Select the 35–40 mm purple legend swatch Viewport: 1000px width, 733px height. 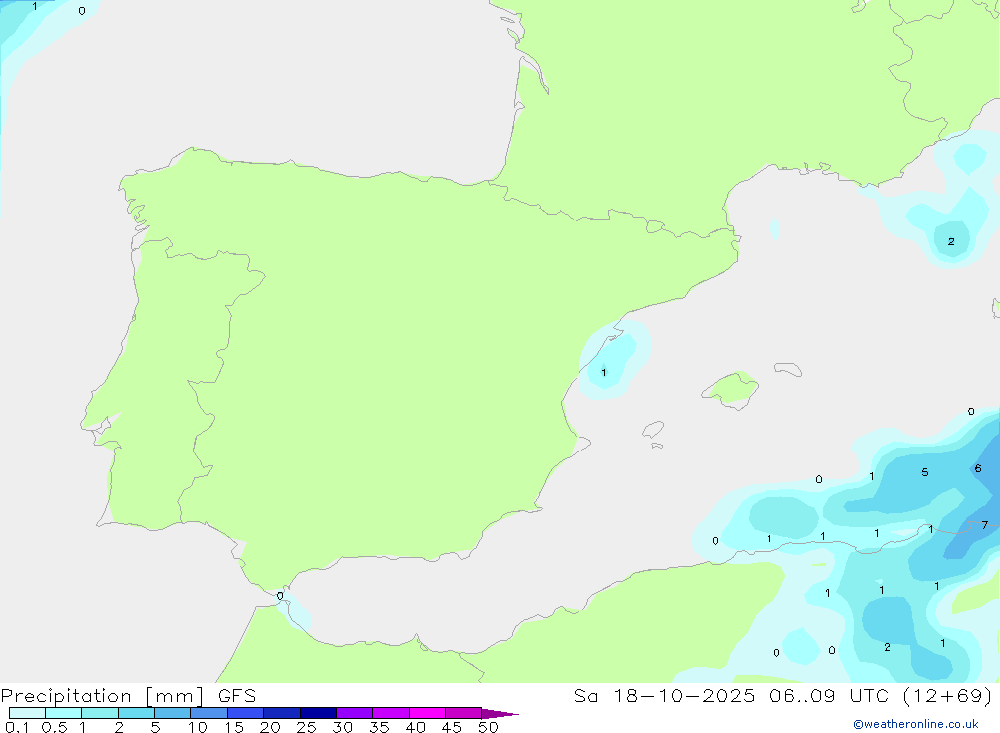coord(391,713)
